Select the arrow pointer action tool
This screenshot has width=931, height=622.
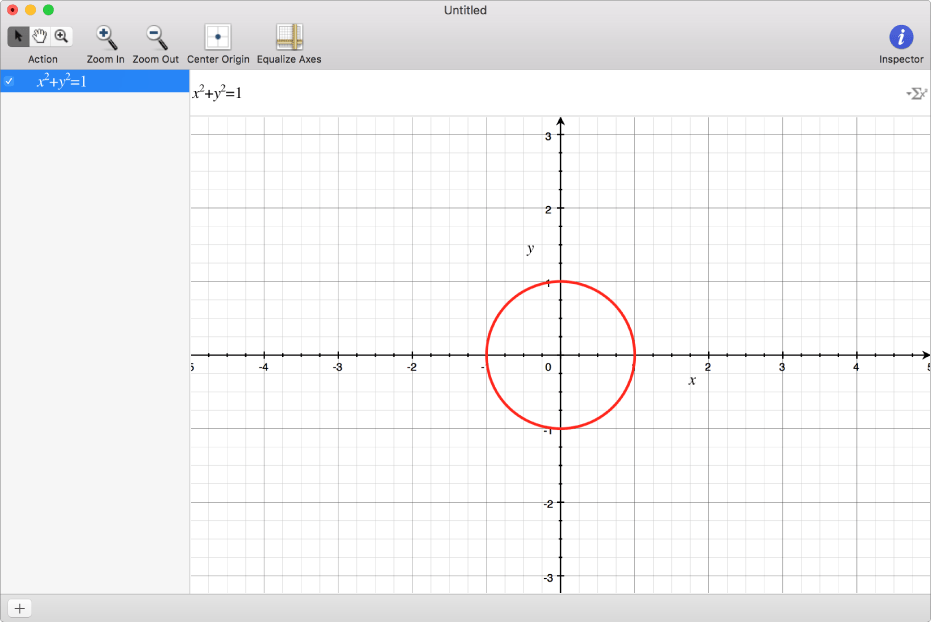pos(18,36)
